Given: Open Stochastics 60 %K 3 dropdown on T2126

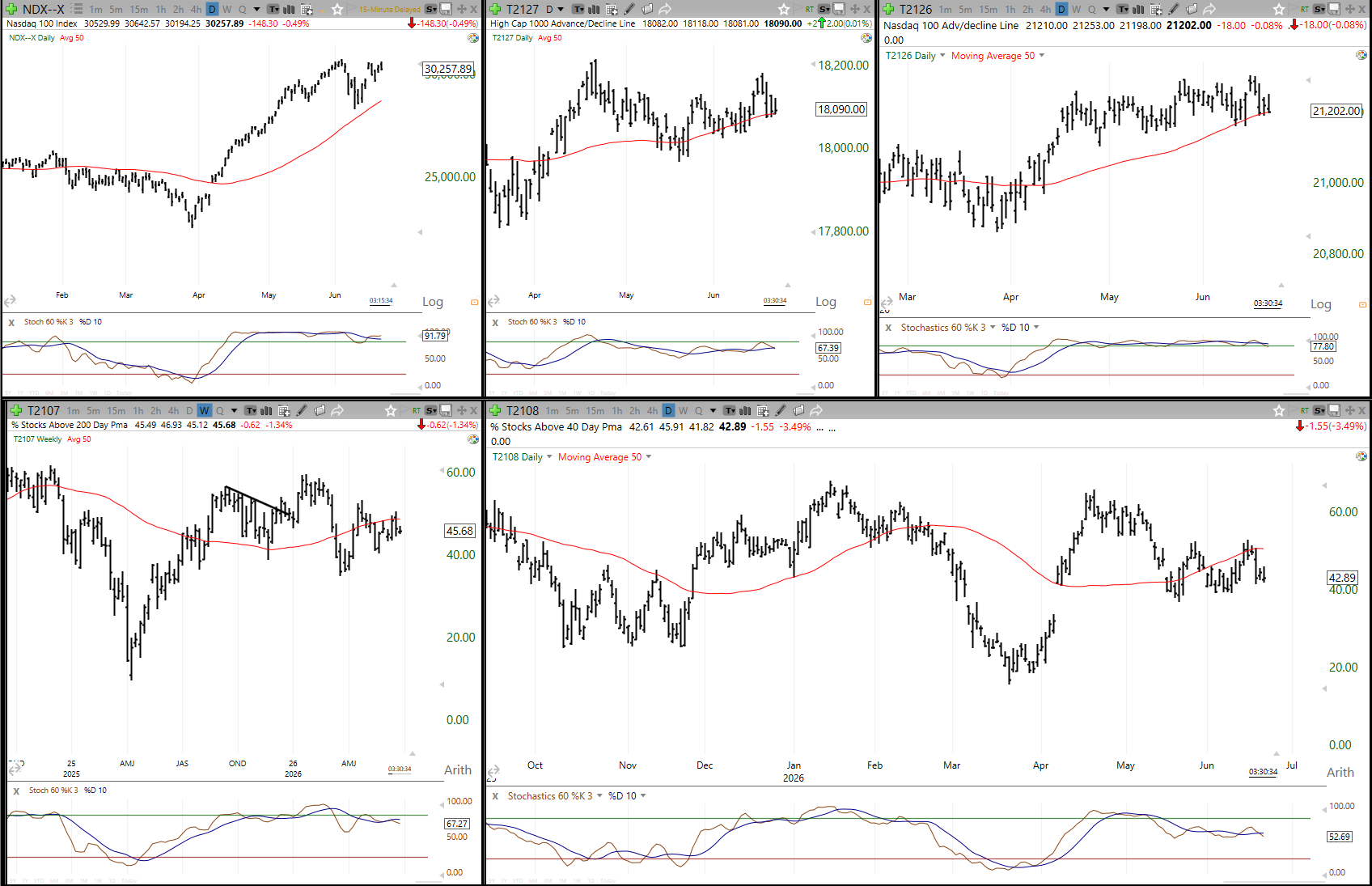Looking at the screenshot, I should pyautogui.click(x=993, y=328).
